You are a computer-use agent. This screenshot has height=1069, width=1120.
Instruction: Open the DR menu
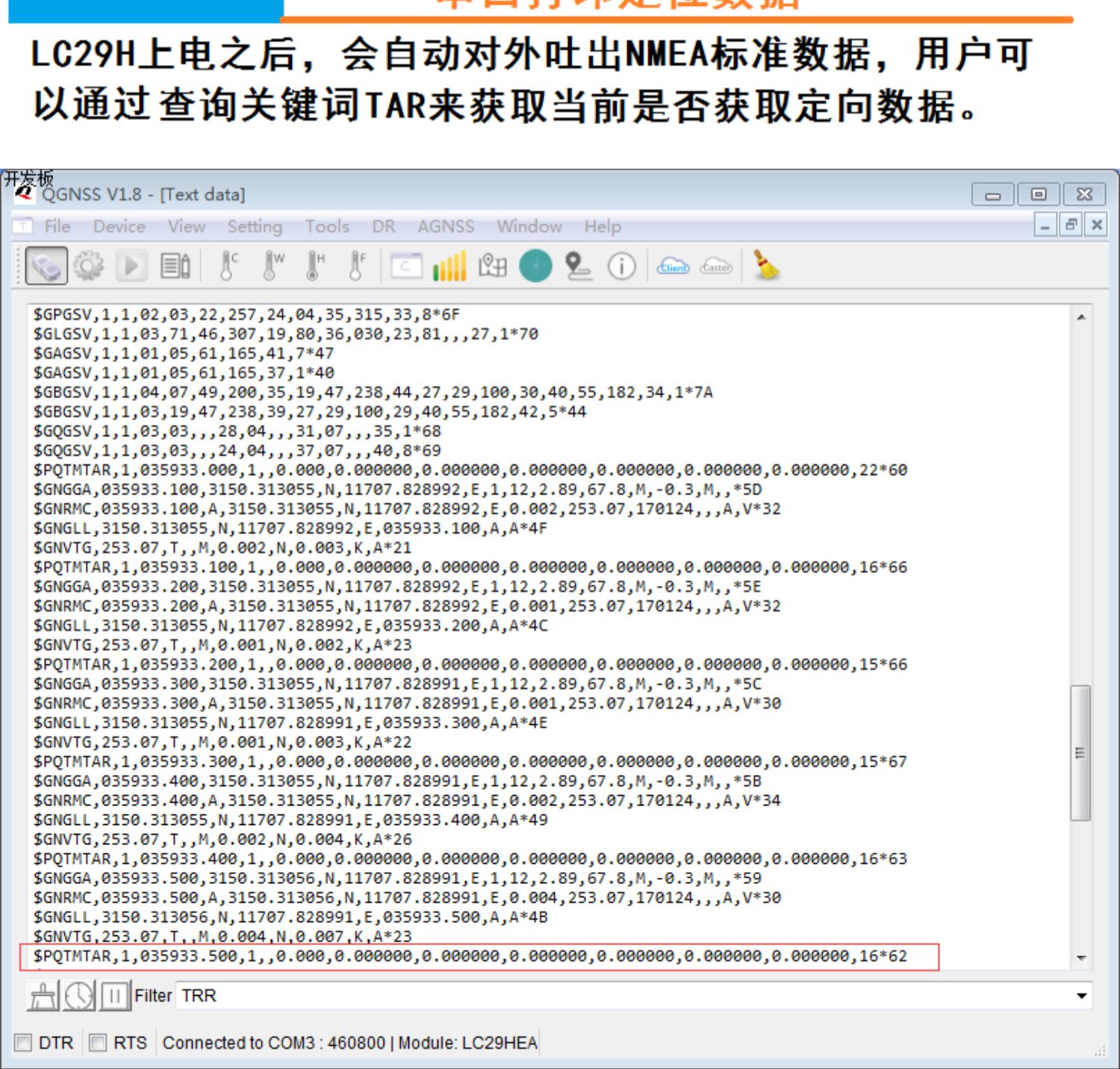[384, 226]
